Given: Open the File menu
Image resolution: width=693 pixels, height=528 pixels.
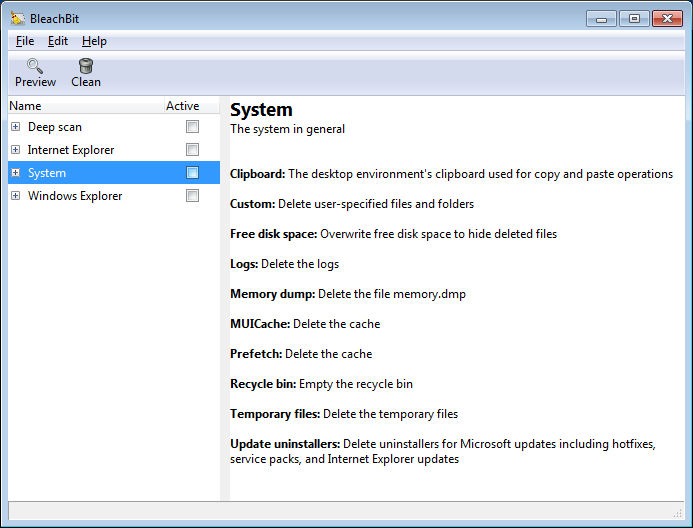Looking at the screenshot, I should [25, 41].
